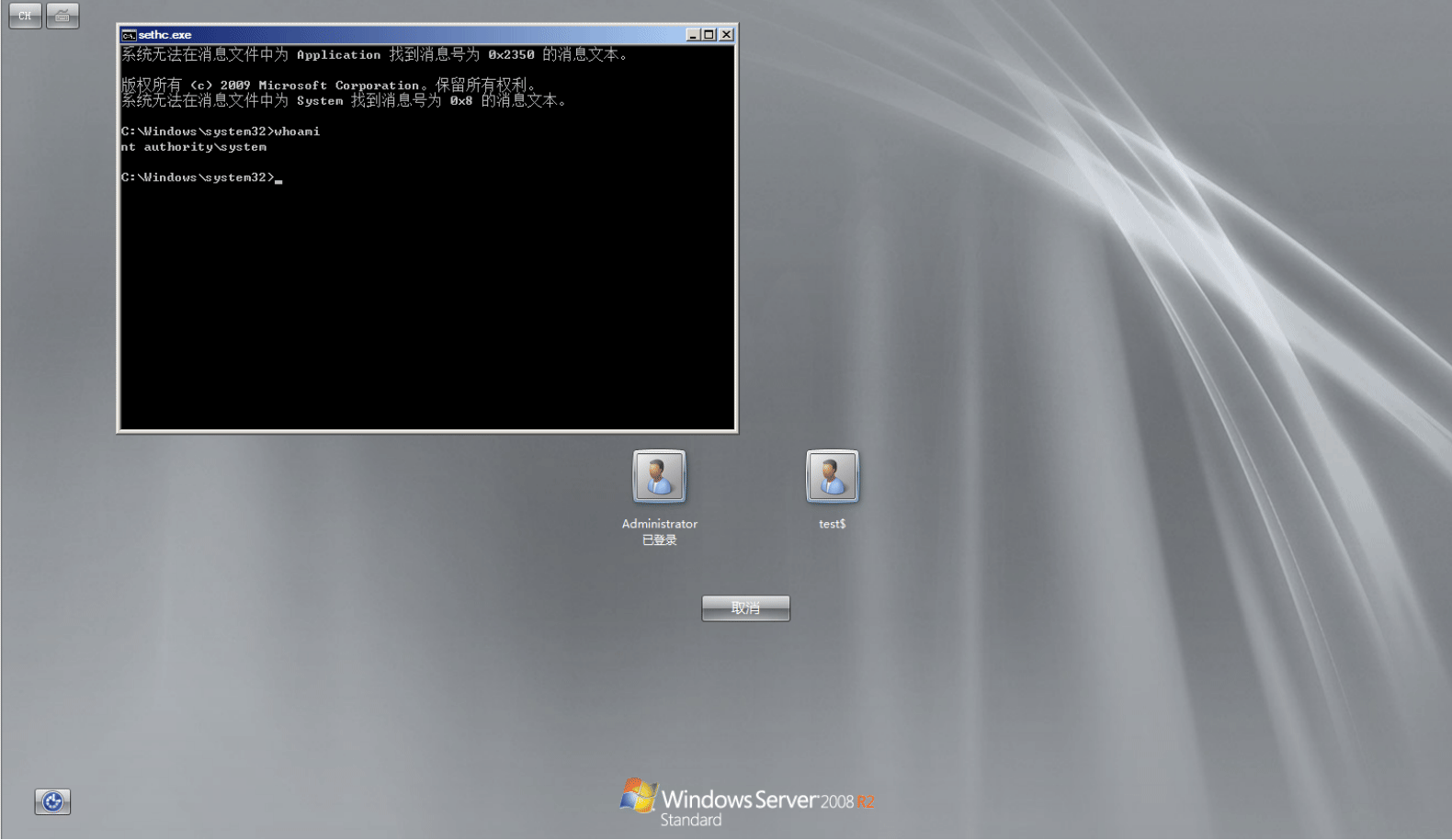Screen dimensions: 1452x840
Task: Click the Windows flag logo at bottom
Action: click(x=638, y=796)
